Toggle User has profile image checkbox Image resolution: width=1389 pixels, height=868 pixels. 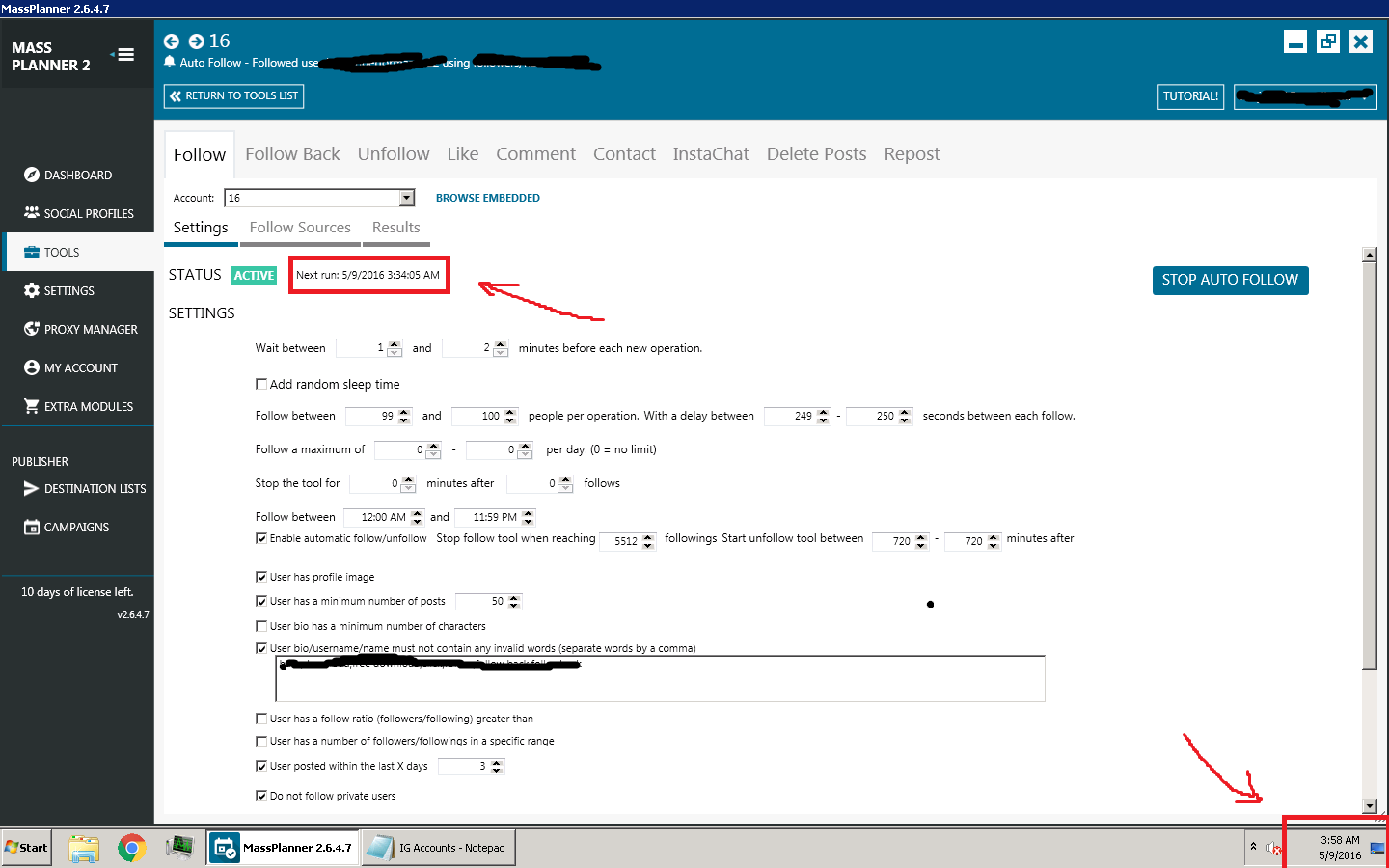coord(261,577)
